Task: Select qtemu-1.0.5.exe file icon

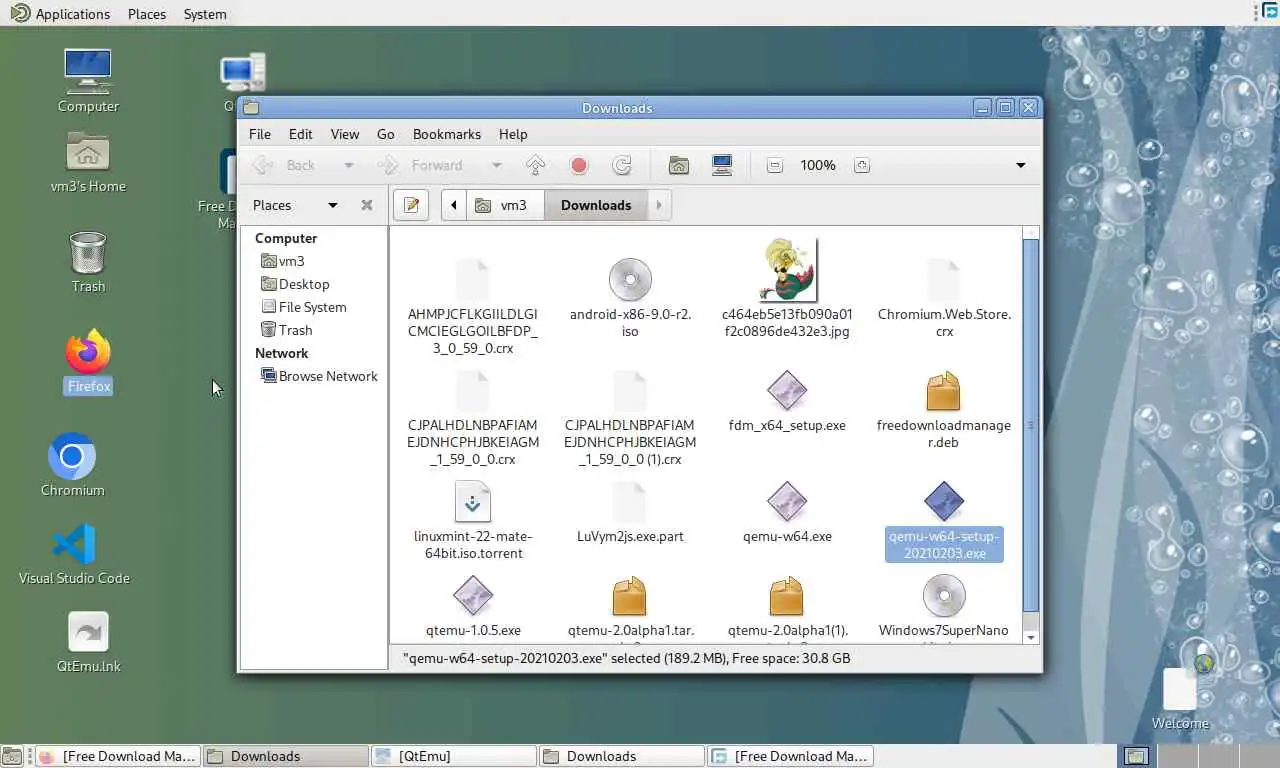Action: (472, 596)
